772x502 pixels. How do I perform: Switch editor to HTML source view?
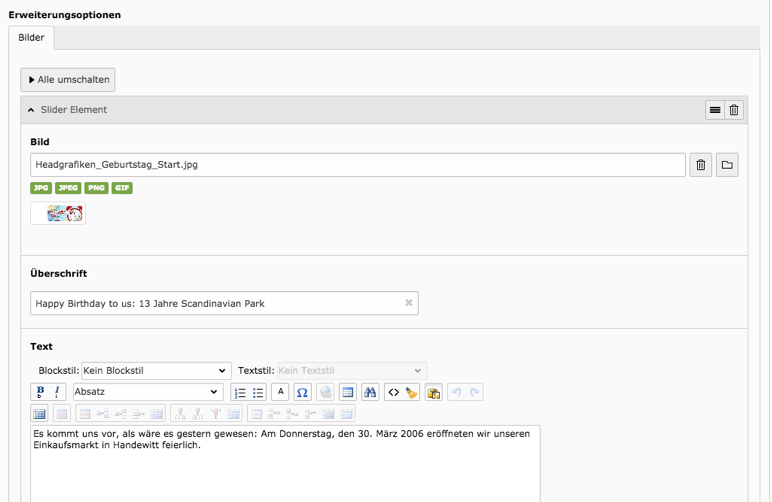click(394, 392)
